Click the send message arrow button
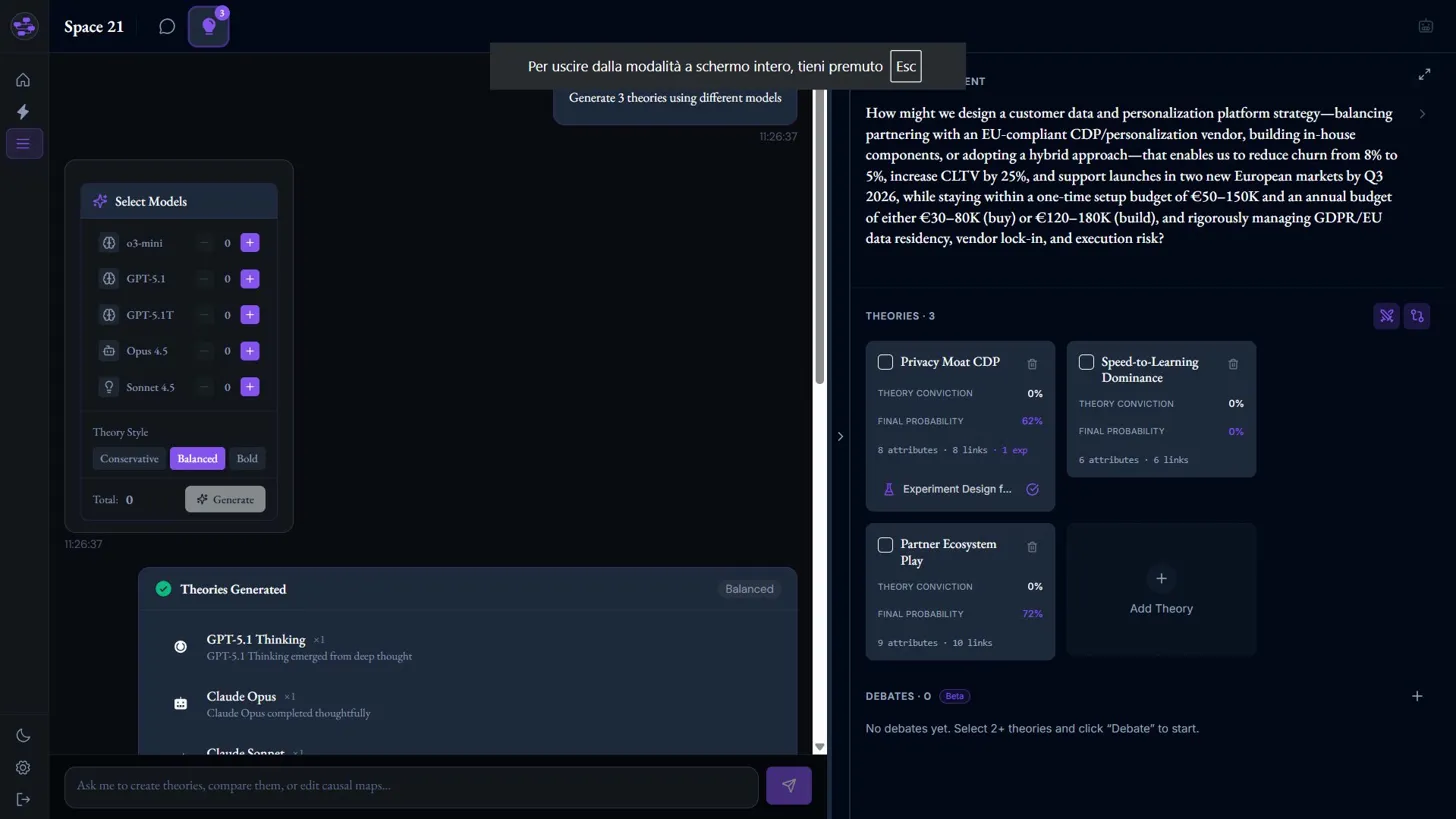This screenshot has height=819, width=1456. pyautogui.click(x=788, y=786)
